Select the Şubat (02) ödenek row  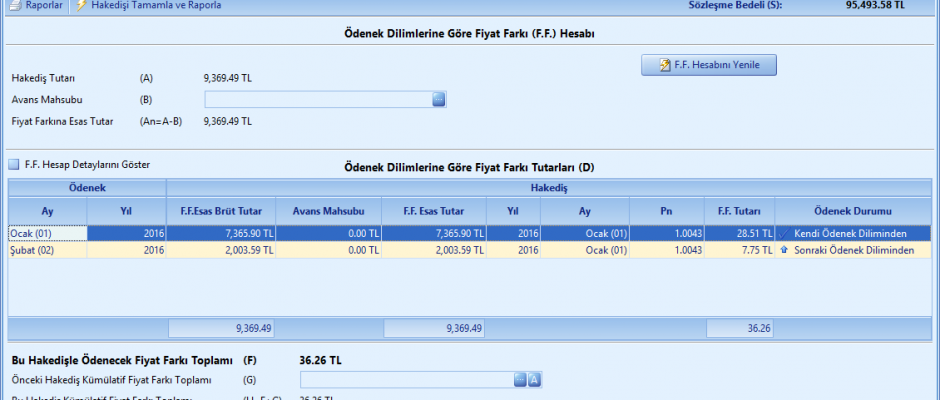pos(48,250)
